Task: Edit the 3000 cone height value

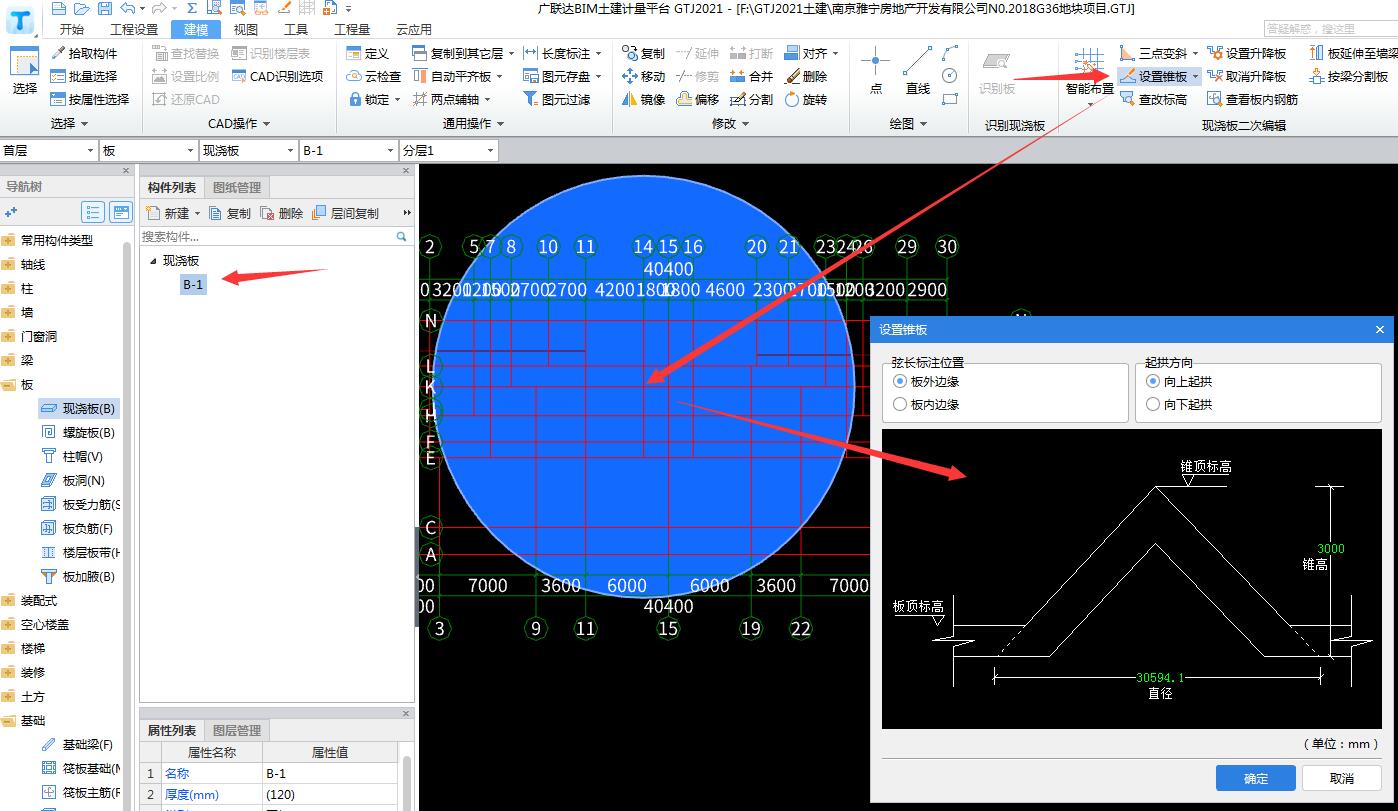Action: click(1331, 548)
